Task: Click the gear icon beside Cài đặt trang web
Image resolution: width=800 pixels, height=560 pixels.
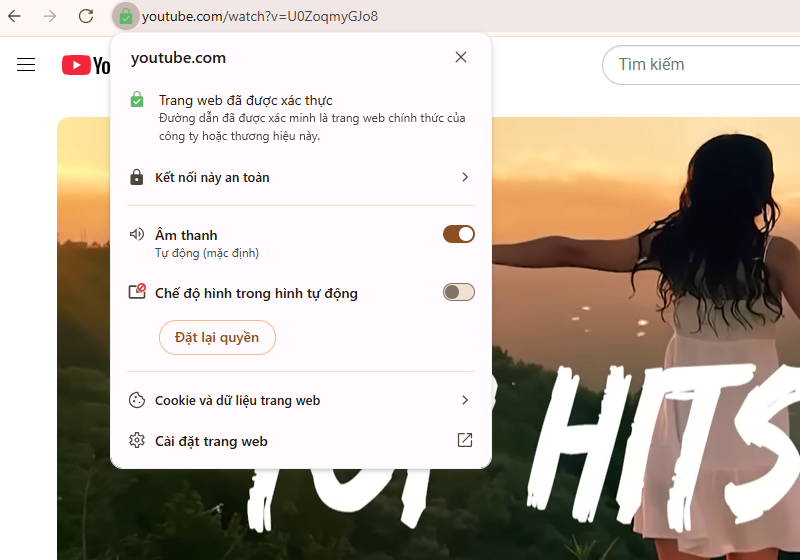Action: point(137,441)
